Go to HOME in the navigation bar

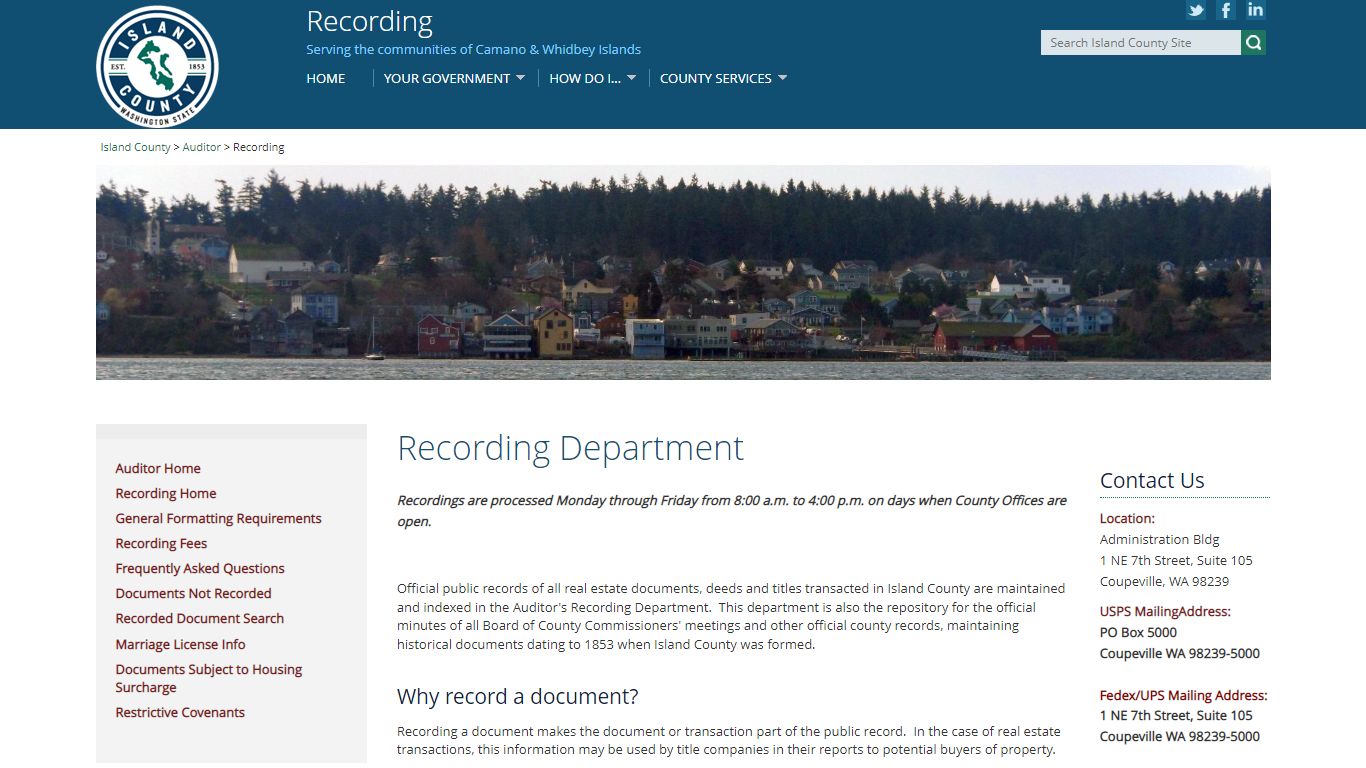pyautogui.click(x=326, y=78)
